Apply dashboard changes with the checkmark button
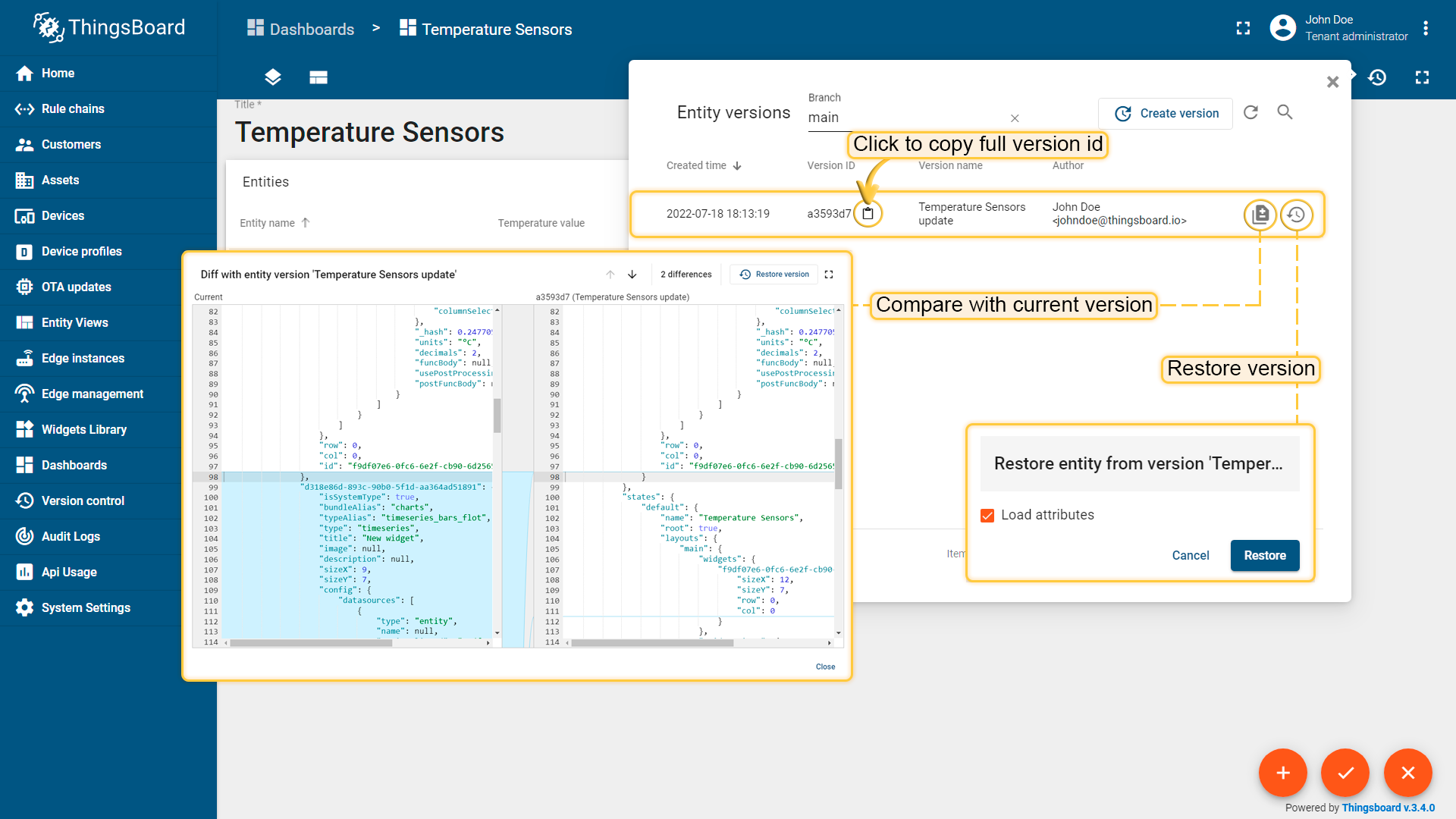 point(1345,773)
